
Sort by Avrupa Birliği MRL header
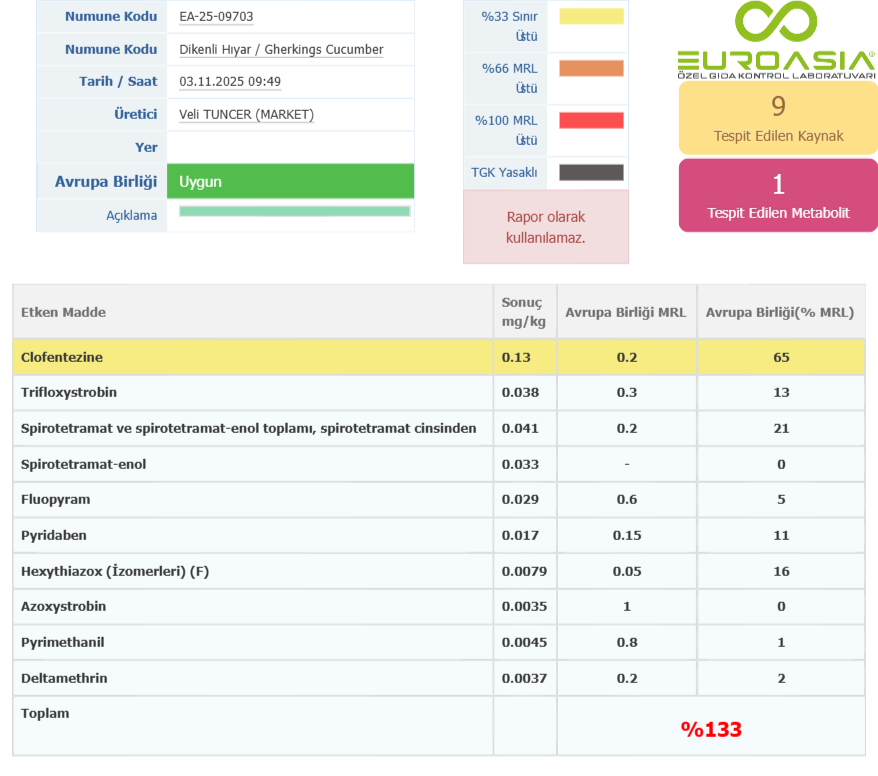pos(626,312)
